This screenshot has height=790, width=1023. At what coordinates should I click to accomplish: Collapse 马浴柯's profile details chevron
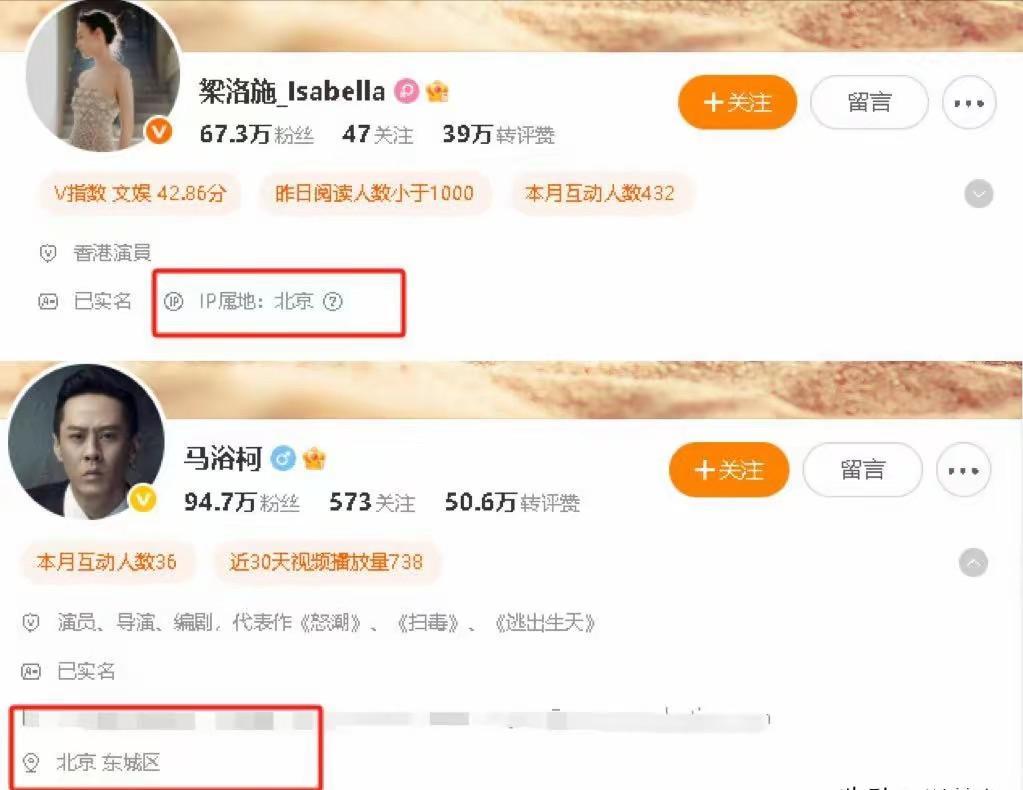[x=973, y=562]
